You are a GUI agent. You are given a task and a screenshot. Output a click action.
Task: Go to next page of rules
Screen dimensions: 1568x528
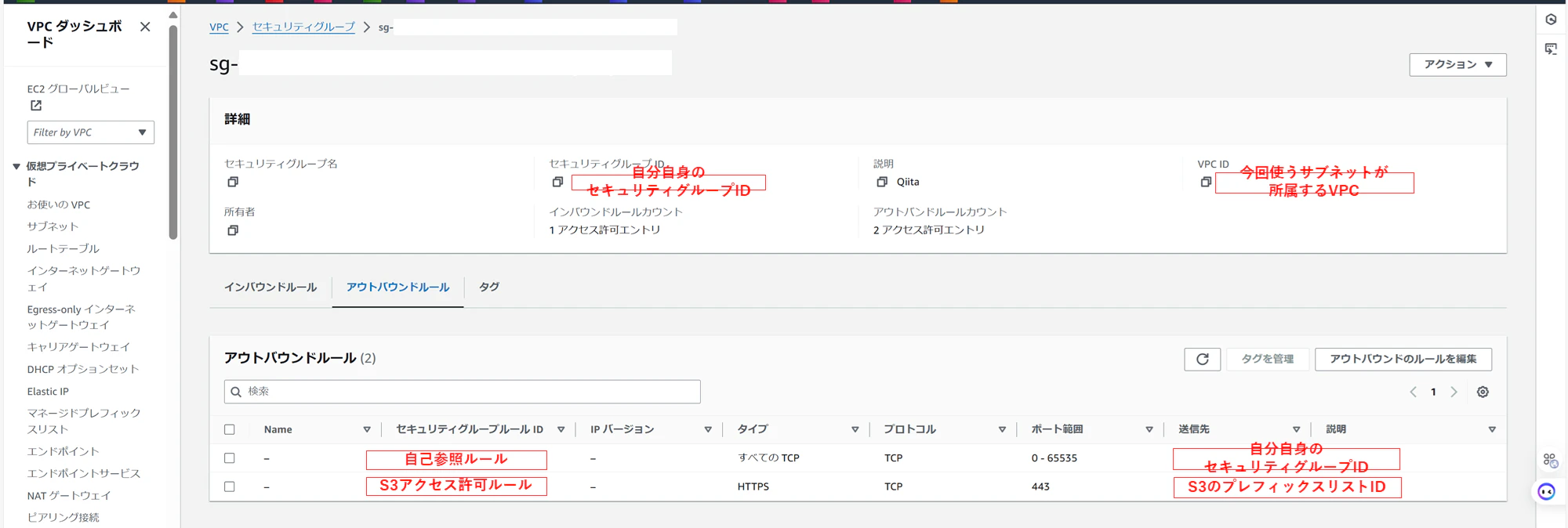(1454, 392)
